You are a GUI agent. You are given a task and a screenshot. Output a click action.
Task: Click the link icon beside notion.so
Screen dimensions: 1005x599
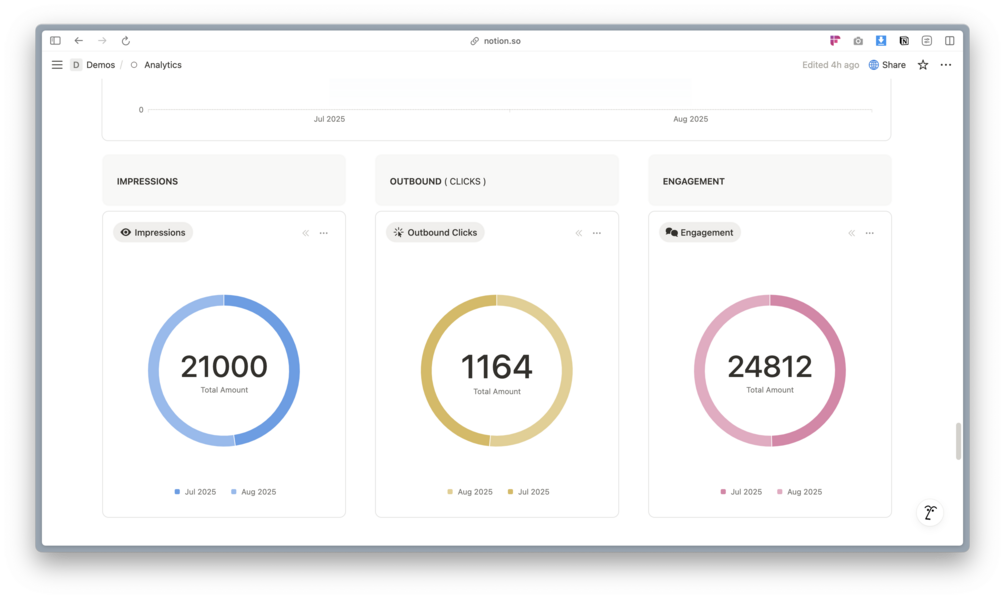474,41
